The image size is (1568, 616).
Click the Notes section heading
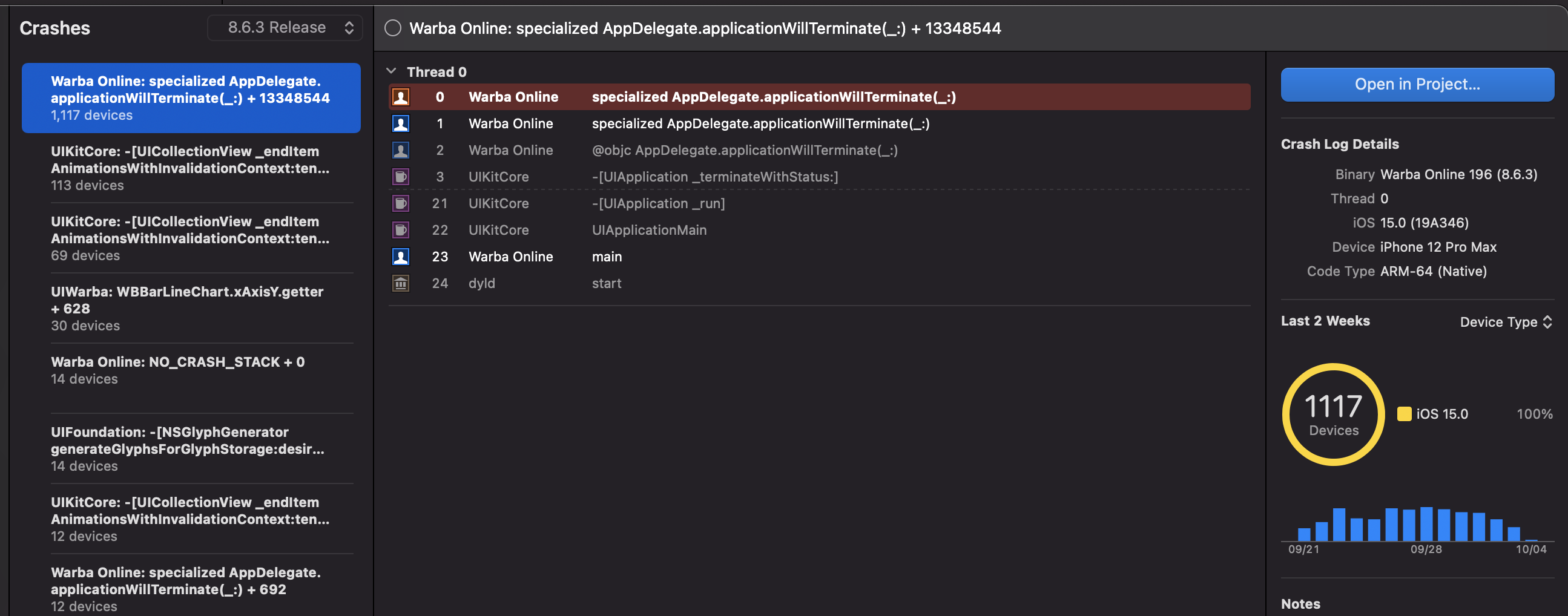[x=1301, y=604]
